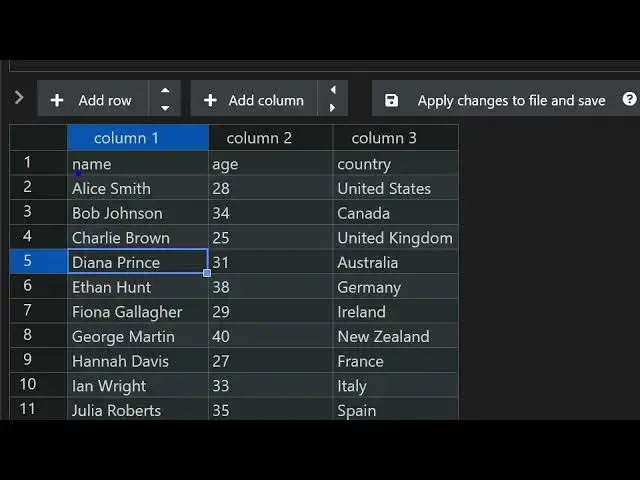This screenshot has height=480, width=640.
Task: Select the 'Ethan Hunt' cell
Action: [x=138, y=287]
